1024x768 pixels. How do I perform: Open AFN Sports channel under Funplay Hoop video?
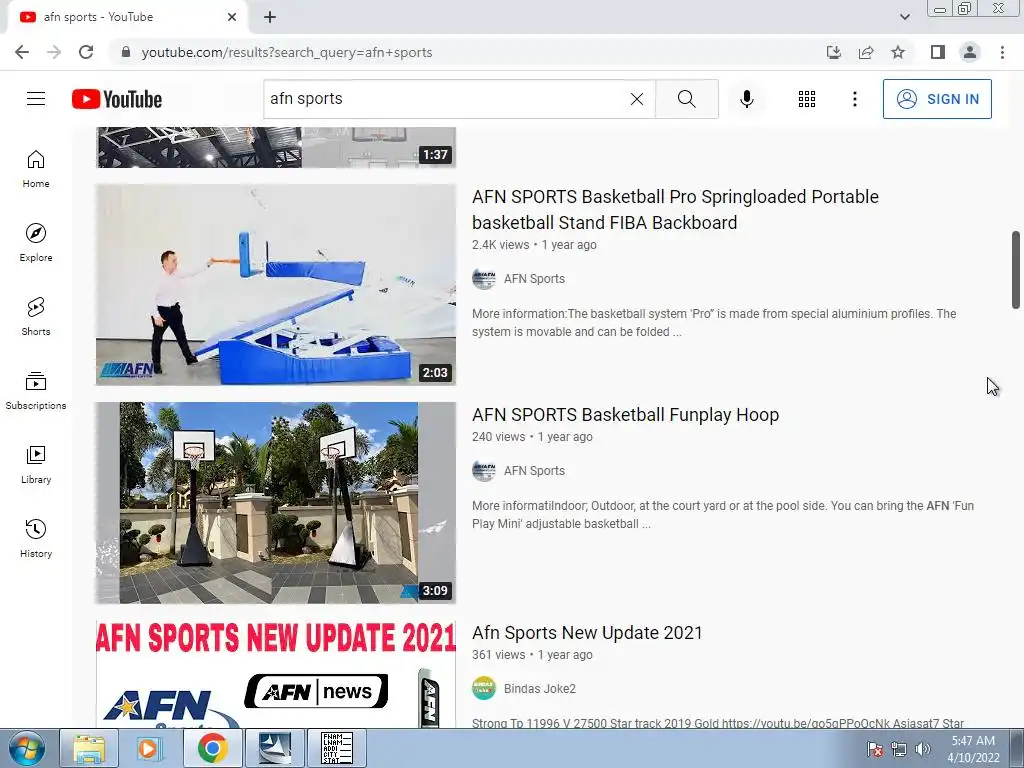(534, 471)
